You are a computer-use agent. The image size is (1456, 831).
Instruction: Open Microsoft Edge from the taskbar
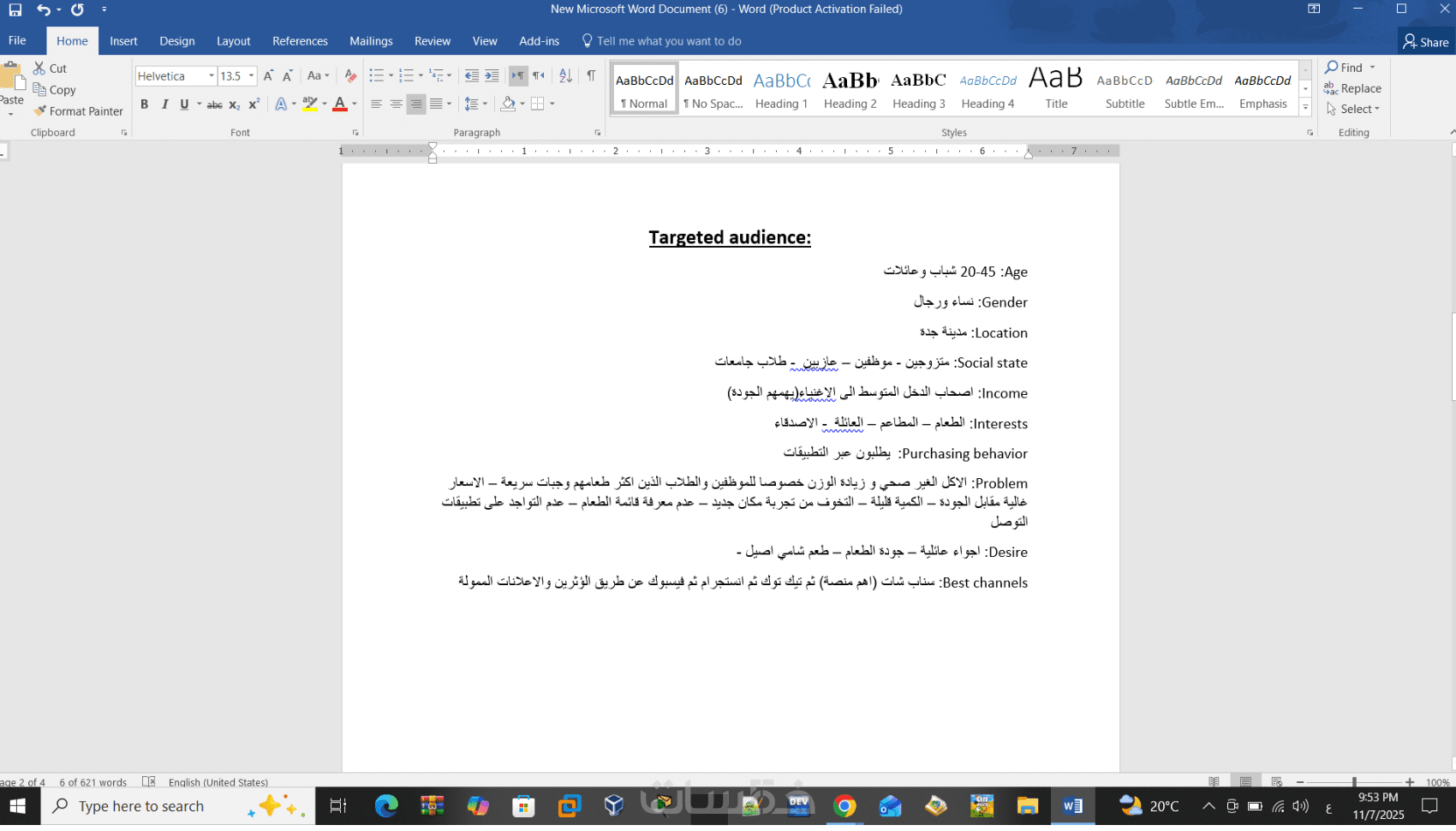tap(386, 806)
